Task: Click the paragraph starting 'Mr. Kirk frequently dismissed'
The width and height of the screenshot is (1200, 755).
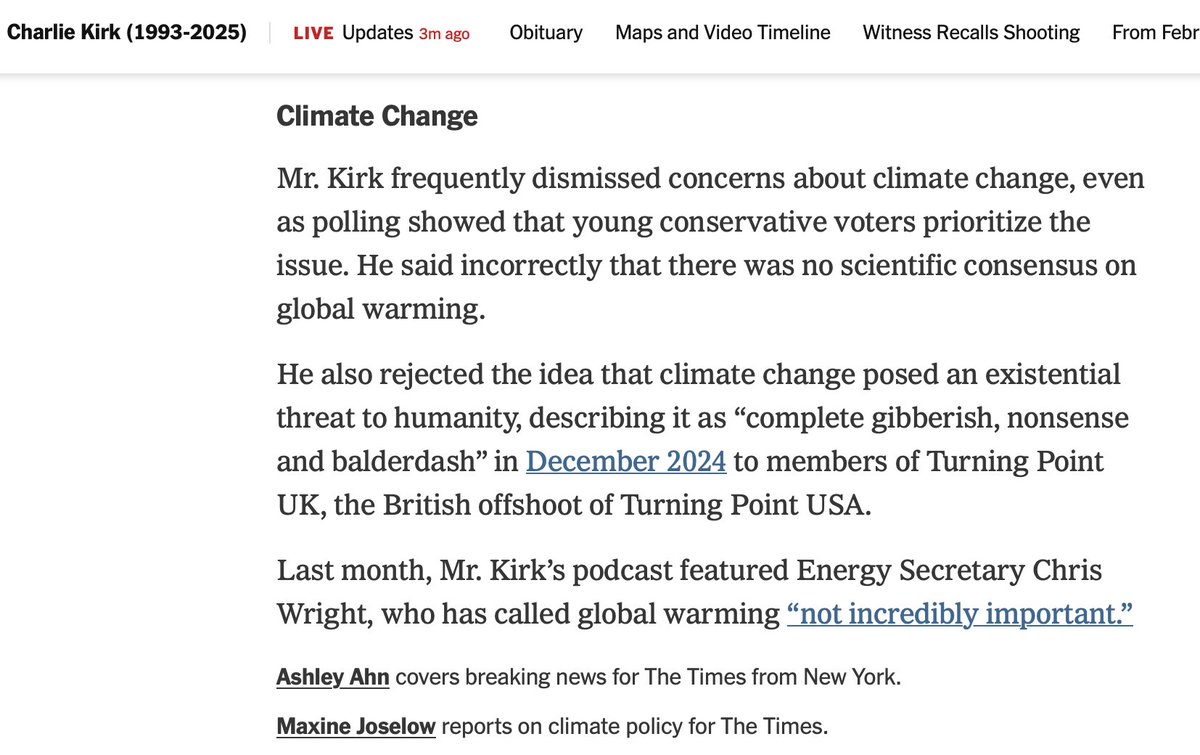Action: [710, 244]
